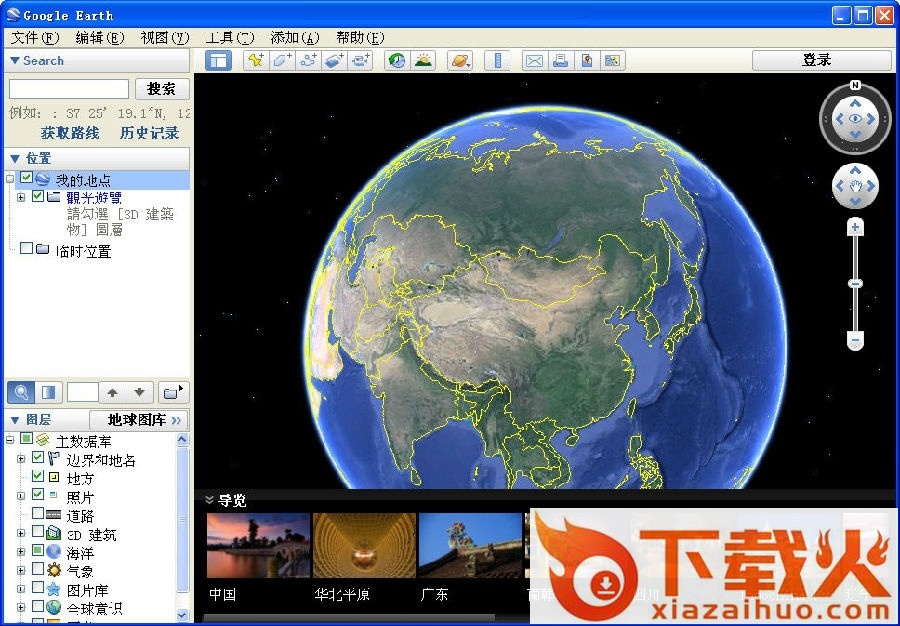Enable 气象 layer checkbox

click(38, 569)
